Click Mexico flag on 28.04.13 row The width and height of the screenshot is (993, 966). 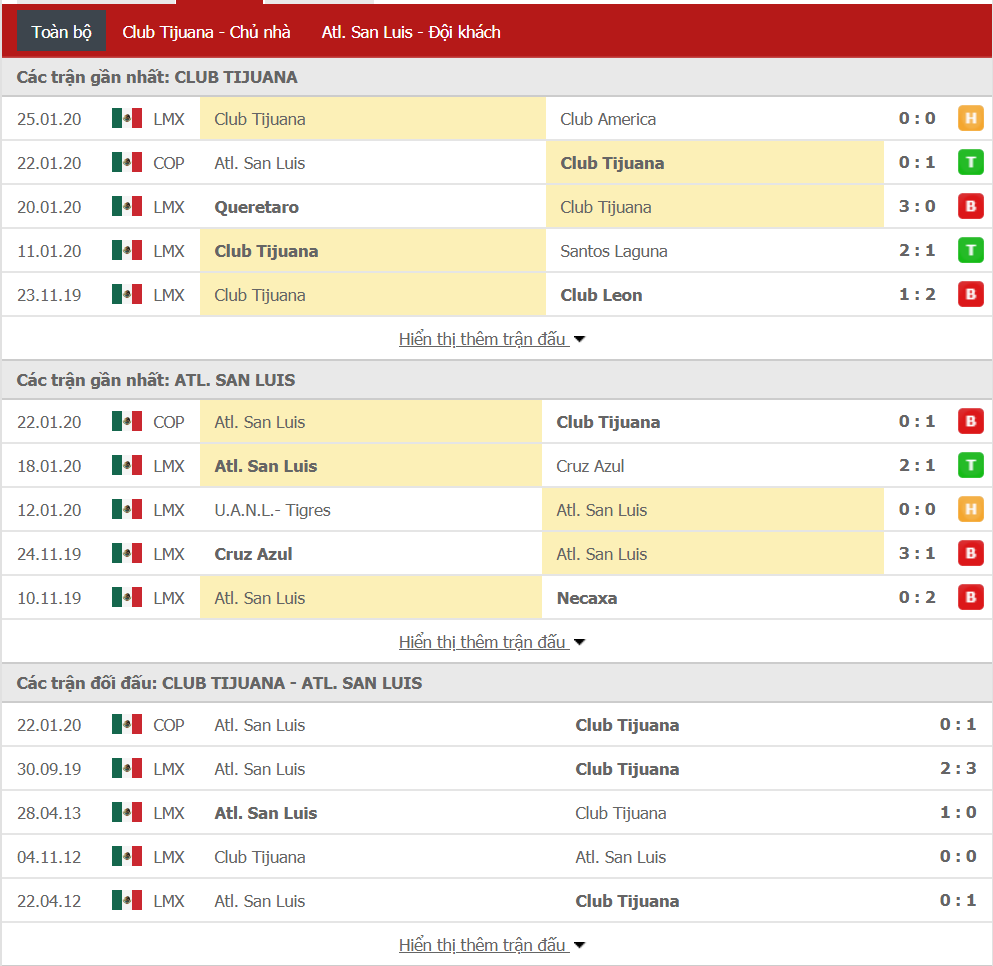(x=127, y=813)
